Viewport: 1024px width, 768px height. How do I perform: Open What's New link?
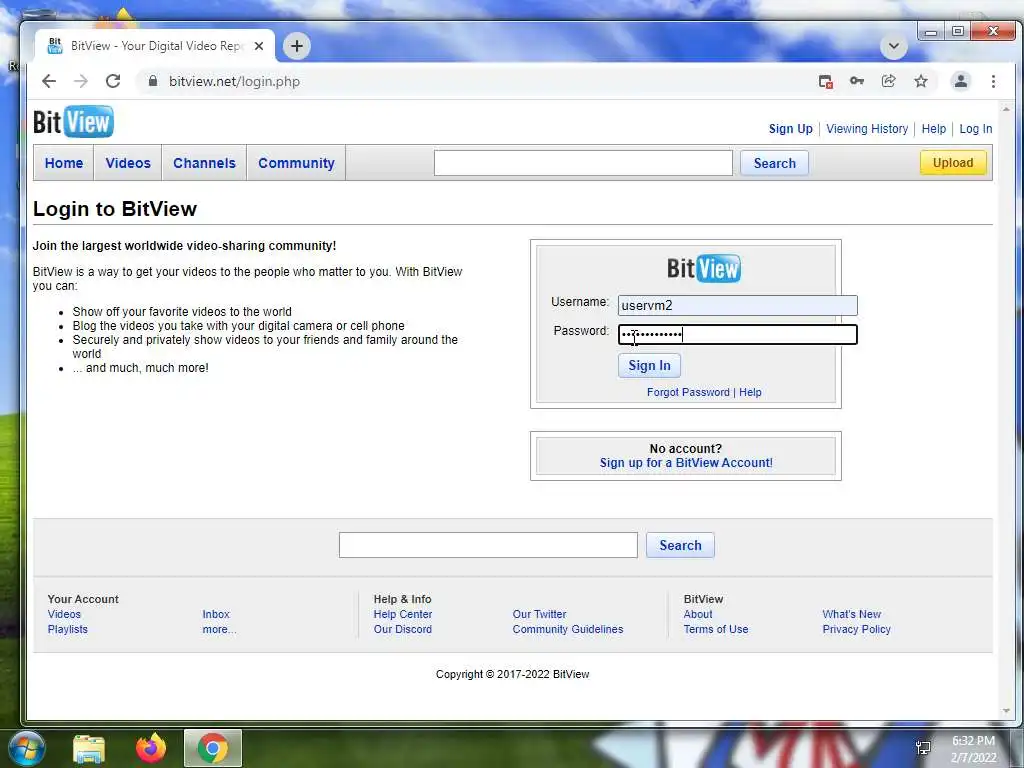click(852, 614)
